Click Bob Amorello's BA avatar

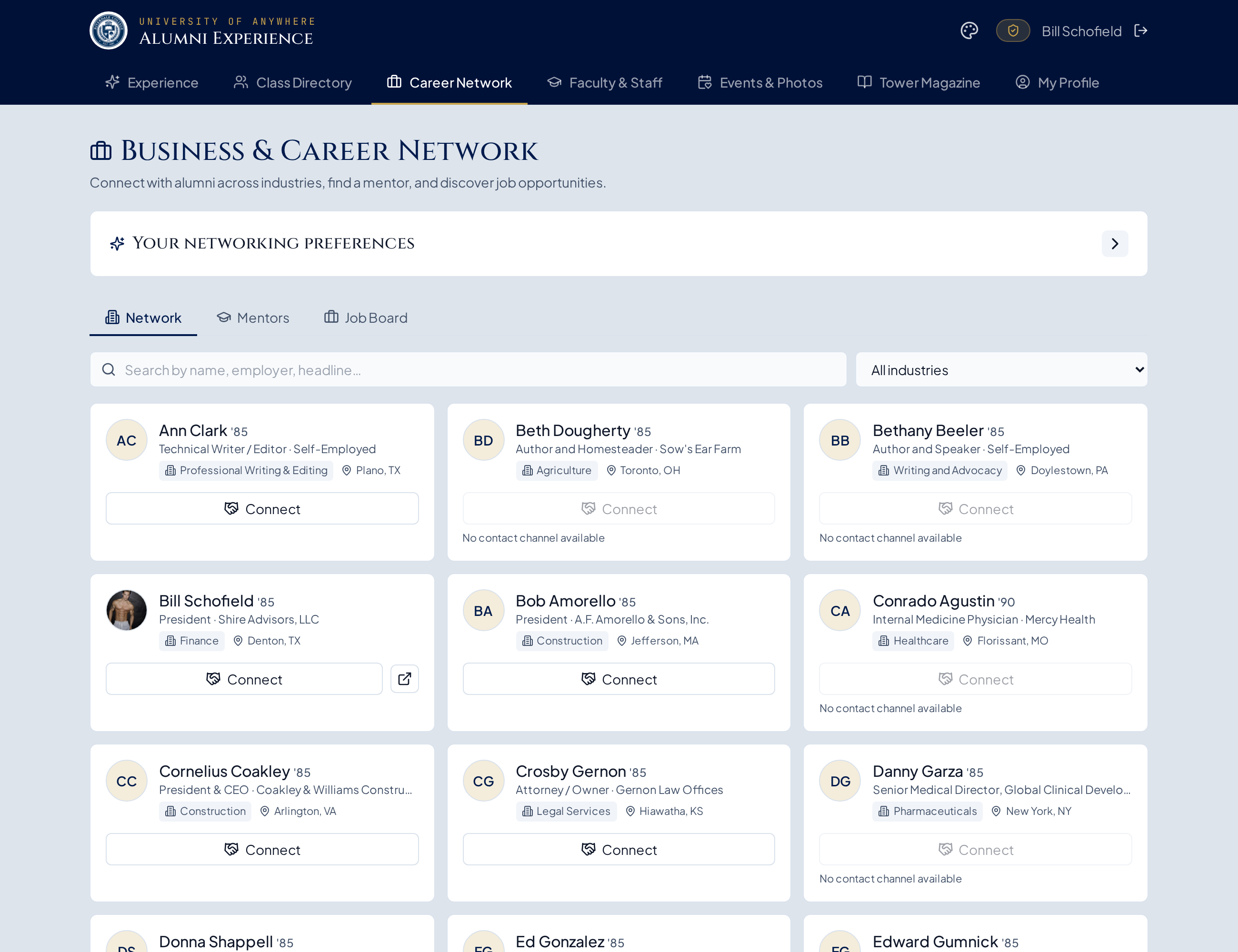pyautogui.click(x=483, y=611)
